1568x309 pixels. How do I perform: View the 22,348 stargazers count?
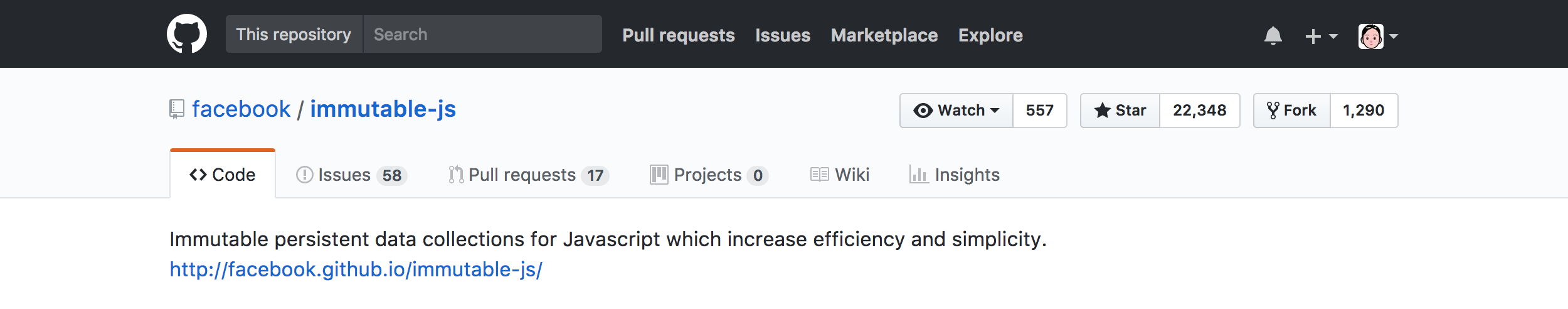[1199, 111]
